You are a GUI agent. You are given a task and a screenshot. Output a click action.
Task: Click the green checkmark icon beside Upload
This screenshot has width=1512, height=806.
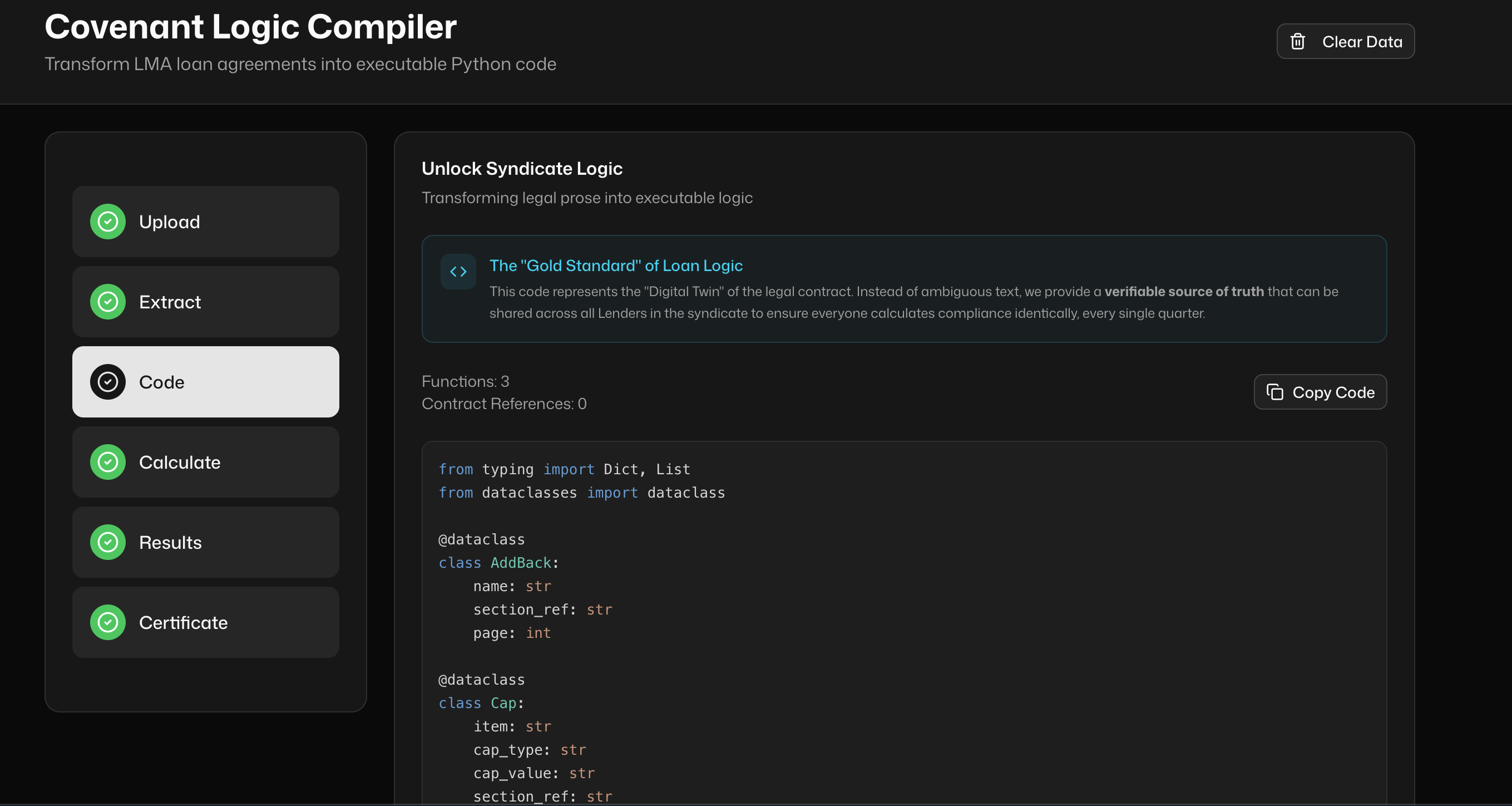(107, 222)
